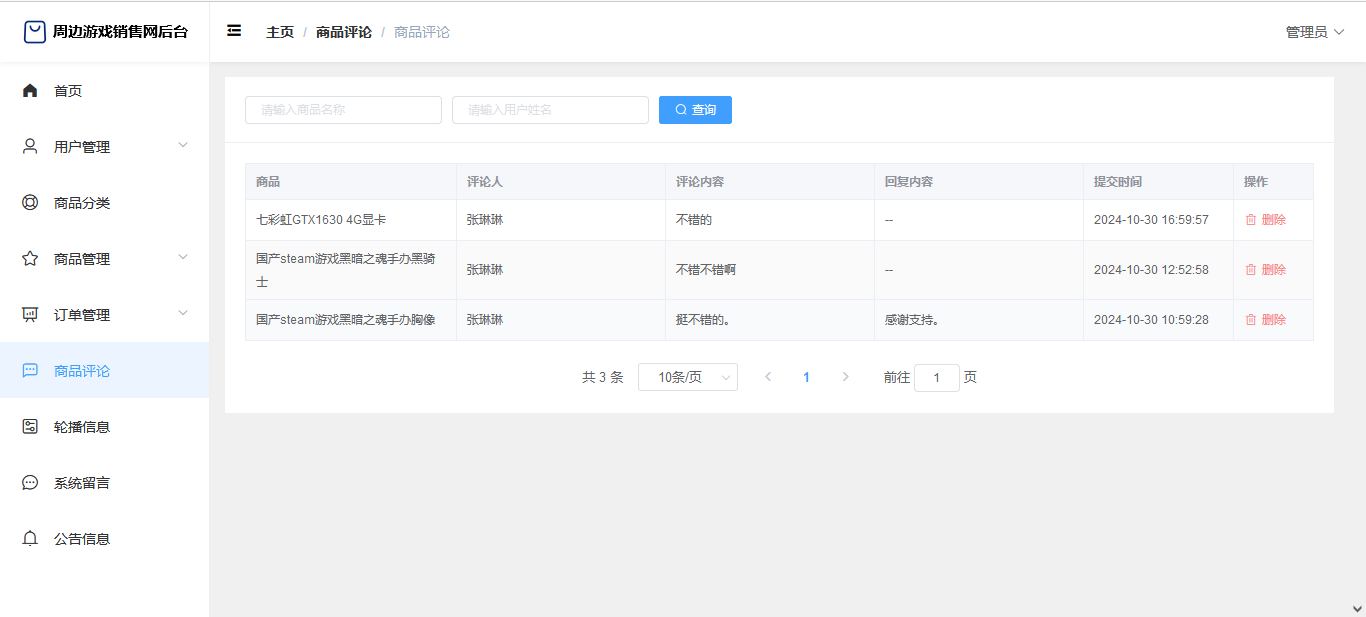Click the next page arrow in pagination
This screenshot has width=1366, height=617.
click(846, 377)
